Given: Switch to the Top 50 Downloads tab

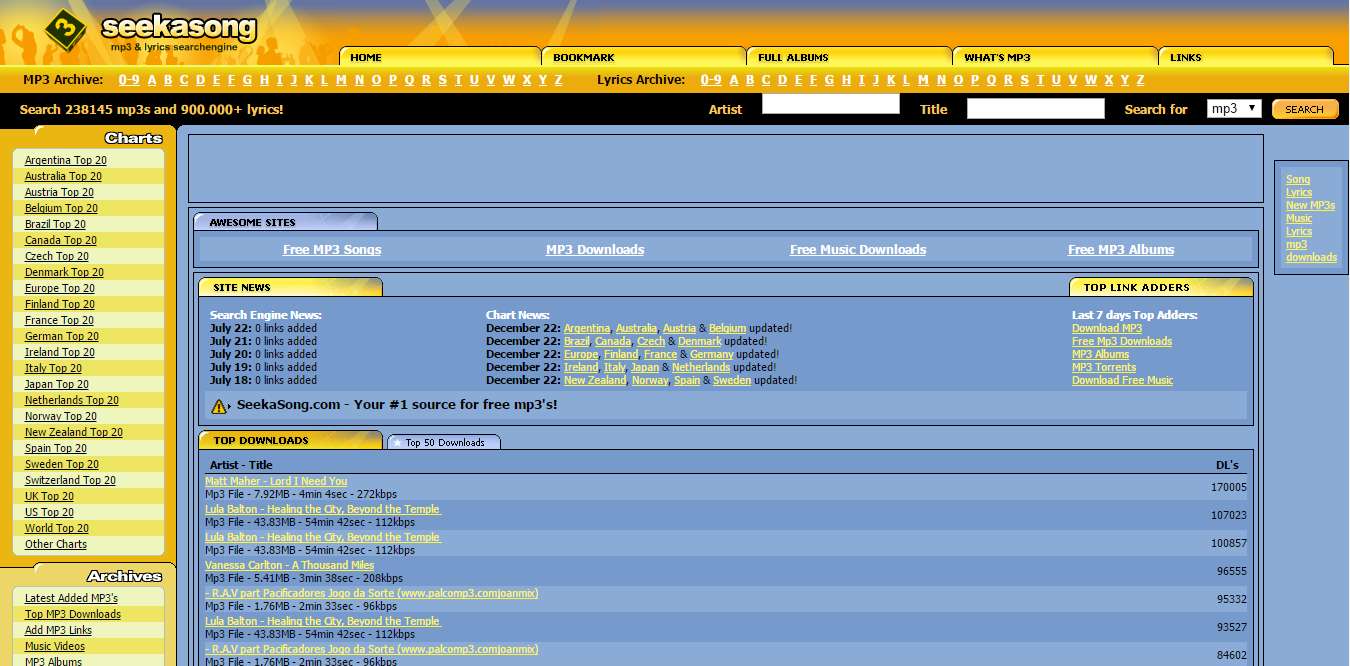Looking at the screenshot, I should pos(444,442).
